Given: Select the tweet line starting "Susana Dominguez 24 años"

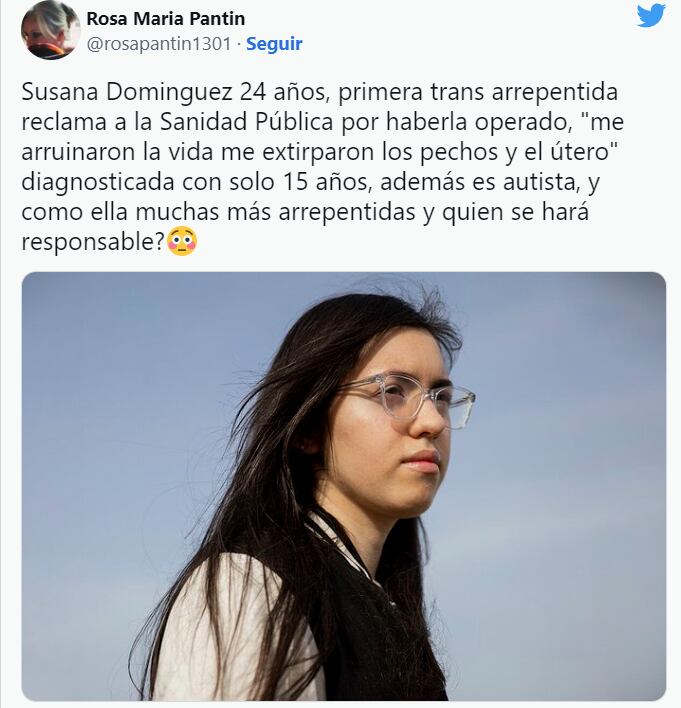Looking at the screenshot, I should (319, 92).
